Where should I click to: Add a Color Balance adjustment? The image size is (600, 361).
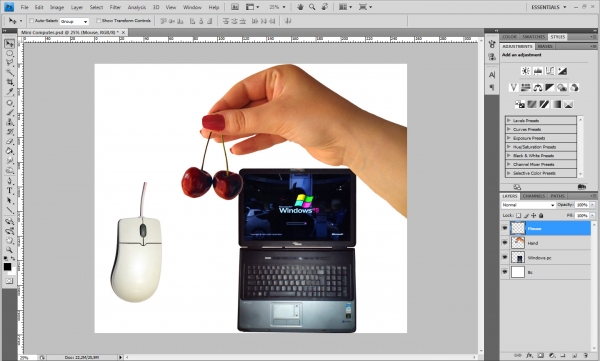coord(538,88)
